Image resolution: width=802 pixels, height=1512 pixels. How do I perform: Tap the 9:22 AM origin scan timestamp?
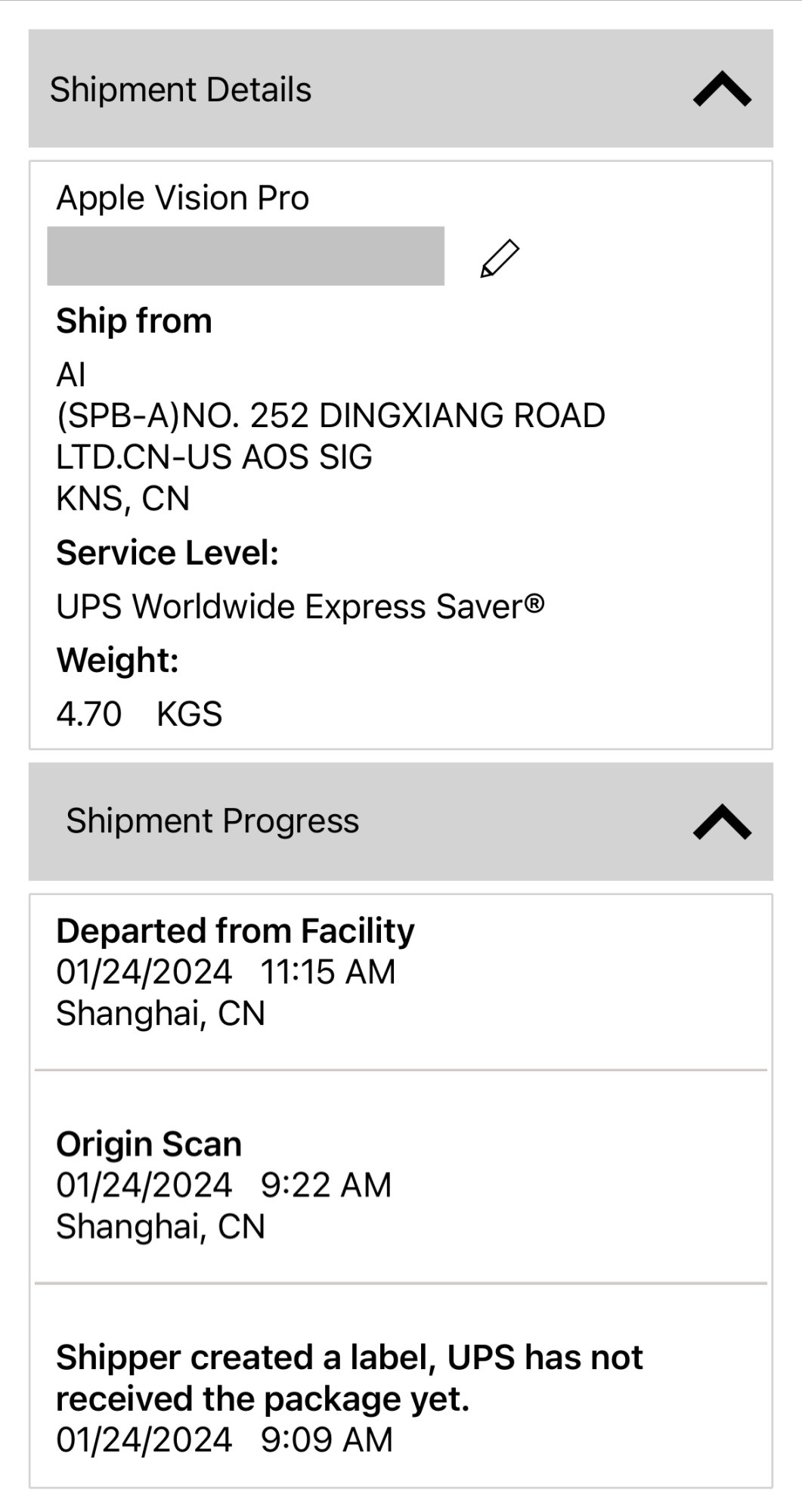pyautogui.click(x=326, y=1185)
